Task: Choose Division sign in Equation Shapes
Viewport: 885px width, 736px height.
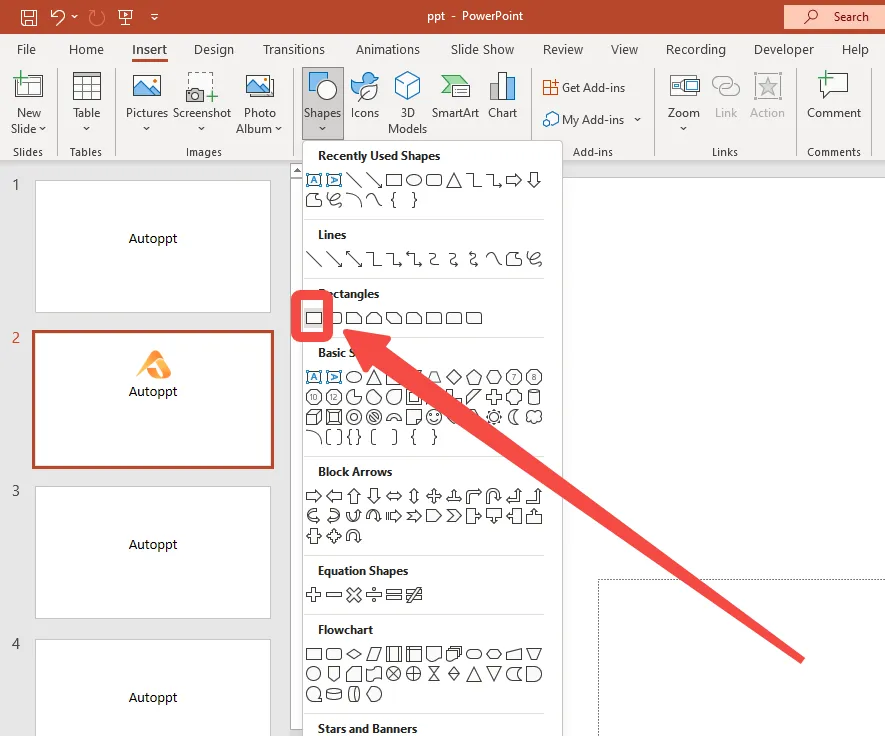Action: click(374, 594)
